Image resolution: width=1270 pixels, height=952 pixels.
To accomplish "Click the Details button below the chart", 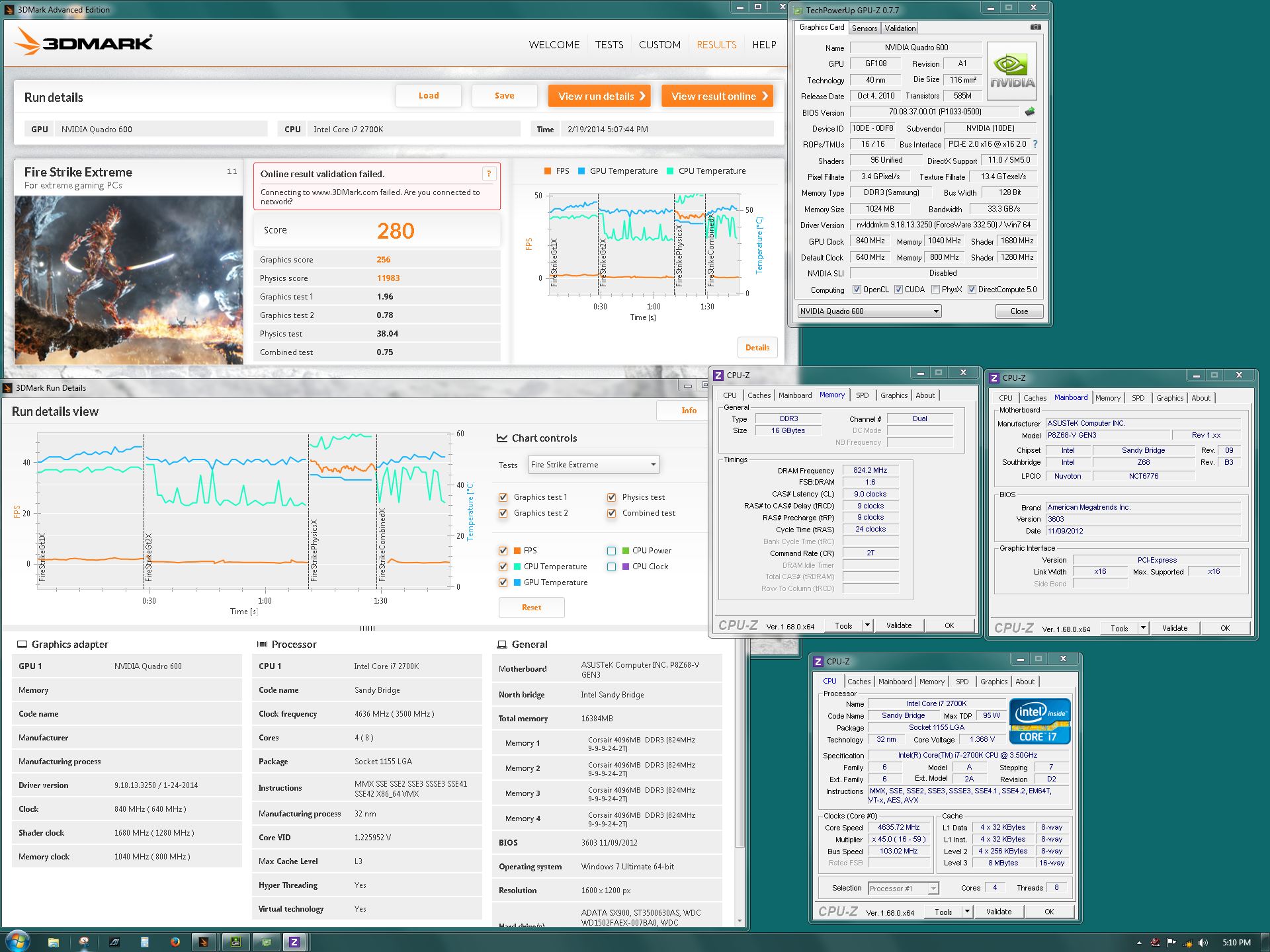I will pos(757,348).
